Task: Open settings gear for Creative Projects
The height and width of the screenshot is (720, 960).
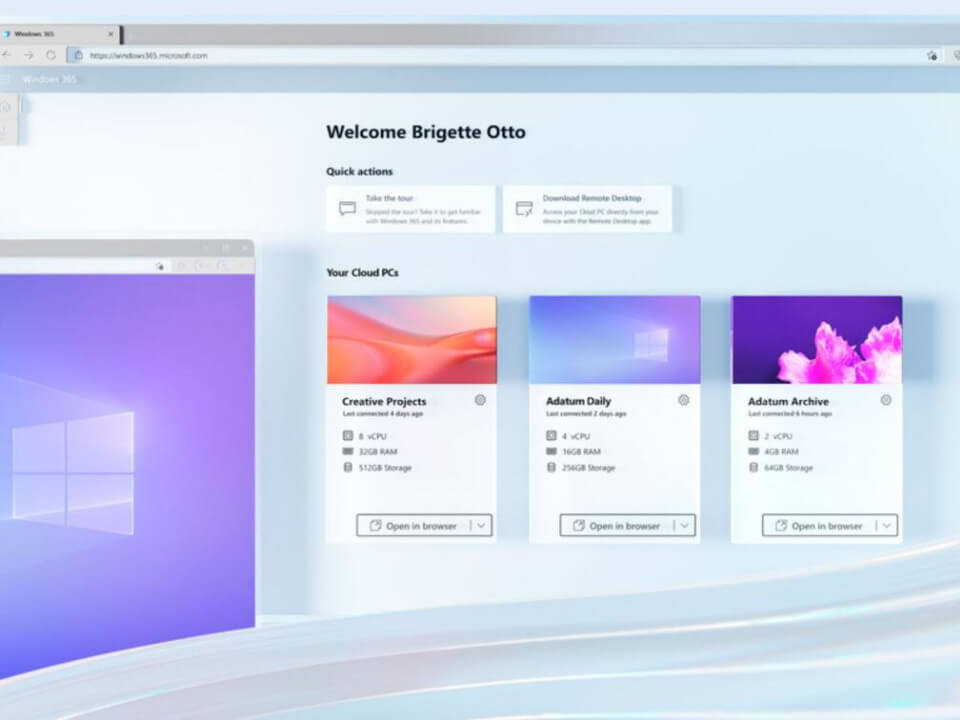Action: coord(480,400)
